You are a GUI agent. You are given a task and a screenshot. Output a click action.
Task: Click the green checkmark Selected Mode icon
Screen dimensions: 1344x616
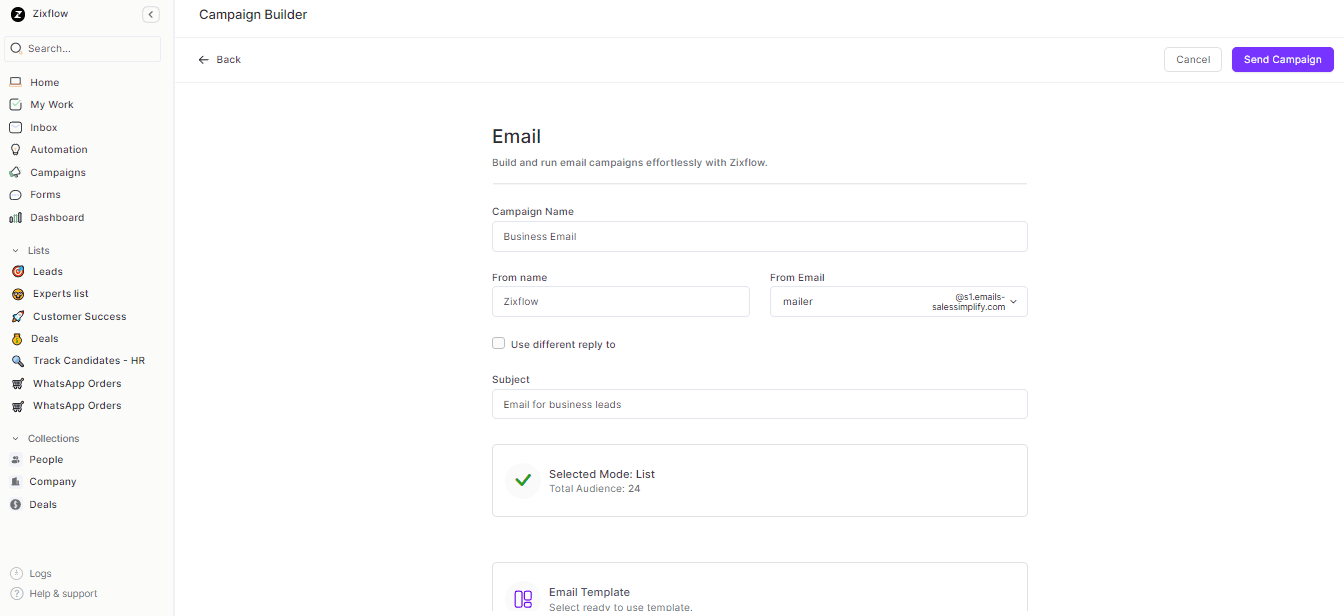click(x=522, y=480)
